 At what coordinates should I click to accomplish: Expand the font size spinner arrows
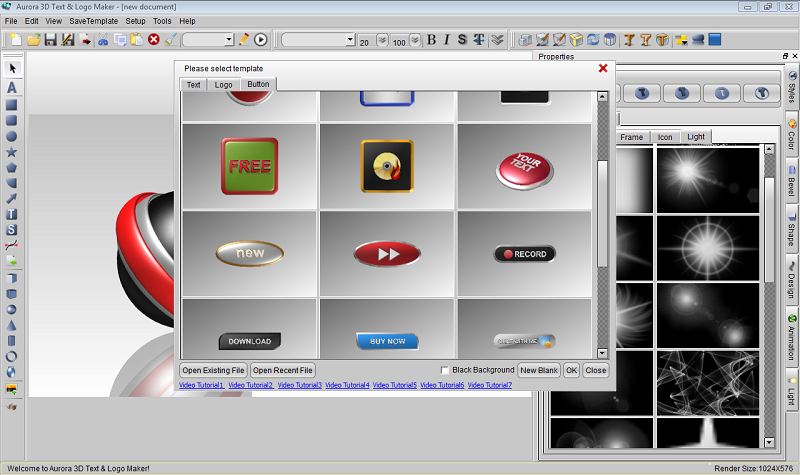coord(382,40)
